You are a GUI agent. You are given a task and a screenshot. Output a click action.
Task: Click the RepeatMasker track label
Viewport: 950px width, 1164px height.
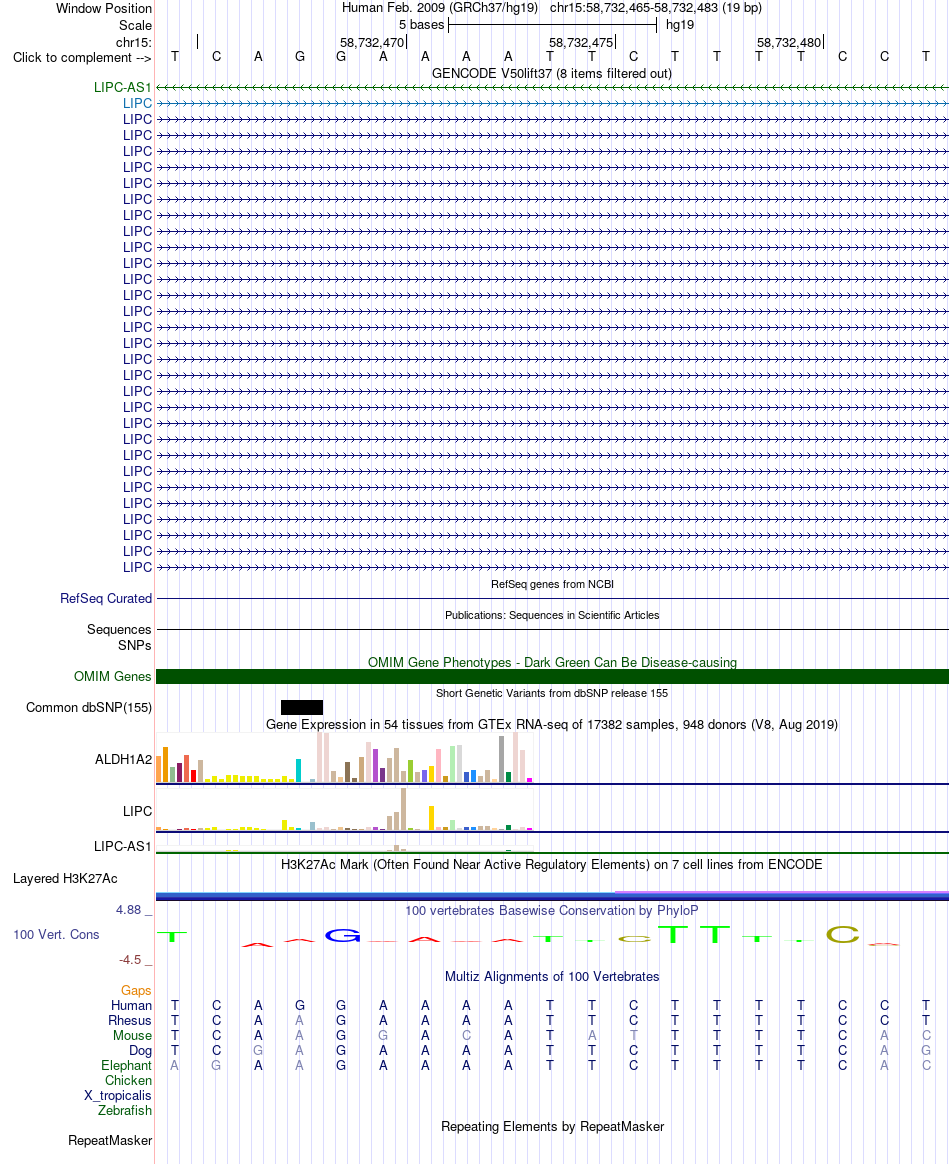pyautogui.click(x=110, y=1141)
